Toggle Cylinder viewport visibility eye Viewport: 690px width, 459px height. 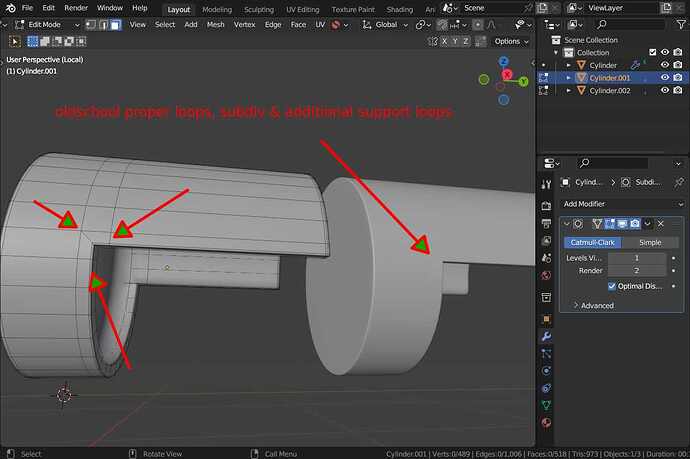[665, 65]
